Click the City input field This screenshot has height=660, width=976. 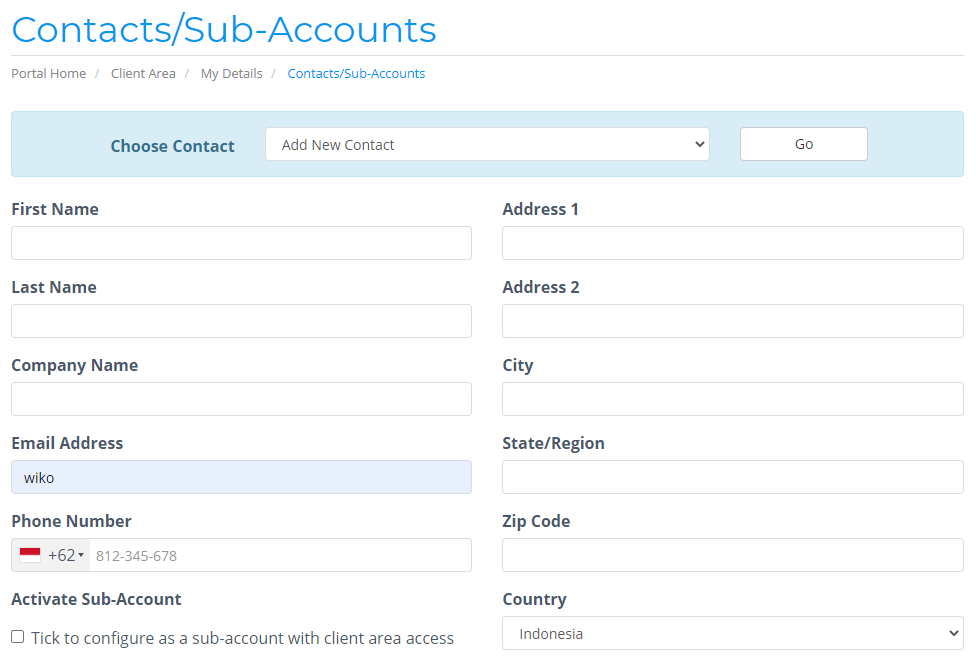(x=732, y=399)
